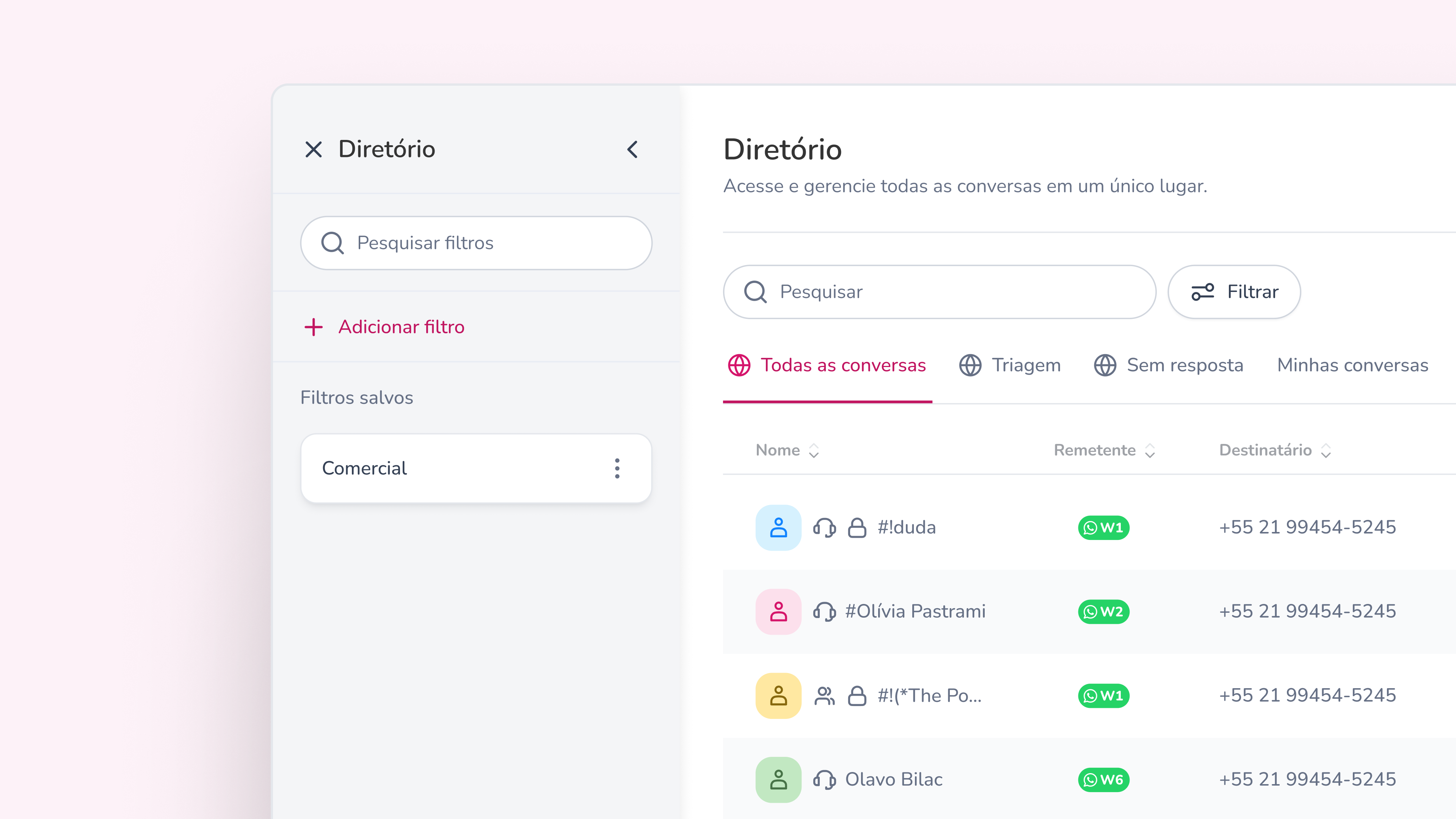Click the globe icon beside Sem resposta
1456x819 pixels.
click(x=1105, y=365)
